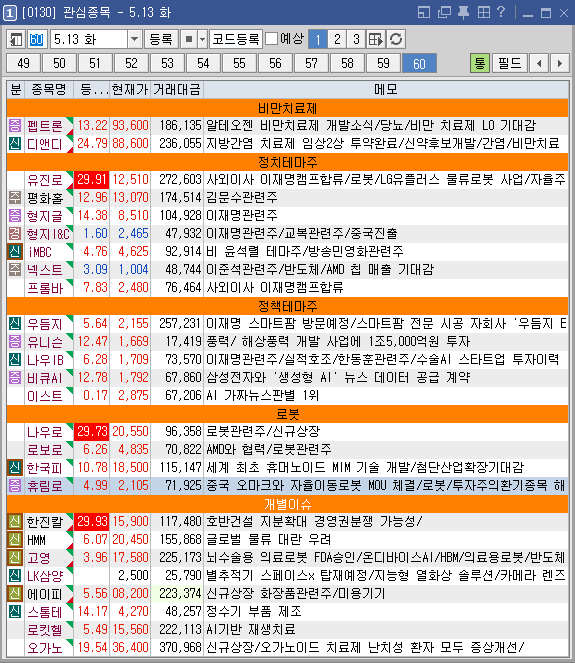Screen dimensions: 575x663
Task: Click the 필드 button
Action: click(510, 63)
